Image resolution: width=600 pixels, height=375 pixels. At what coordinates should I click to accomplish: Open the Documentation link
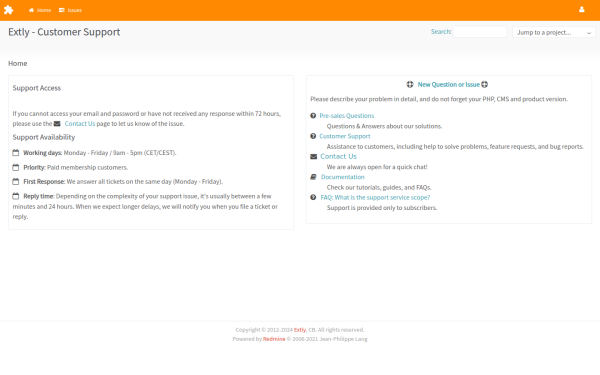coord(342,177)
